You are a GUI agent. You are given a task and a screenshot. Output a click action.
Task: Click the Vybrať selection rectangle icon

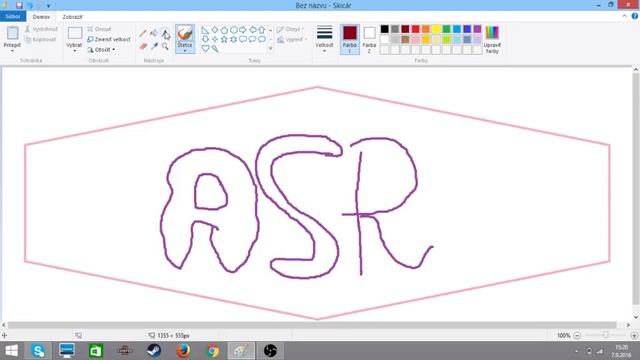coord(75,33)
